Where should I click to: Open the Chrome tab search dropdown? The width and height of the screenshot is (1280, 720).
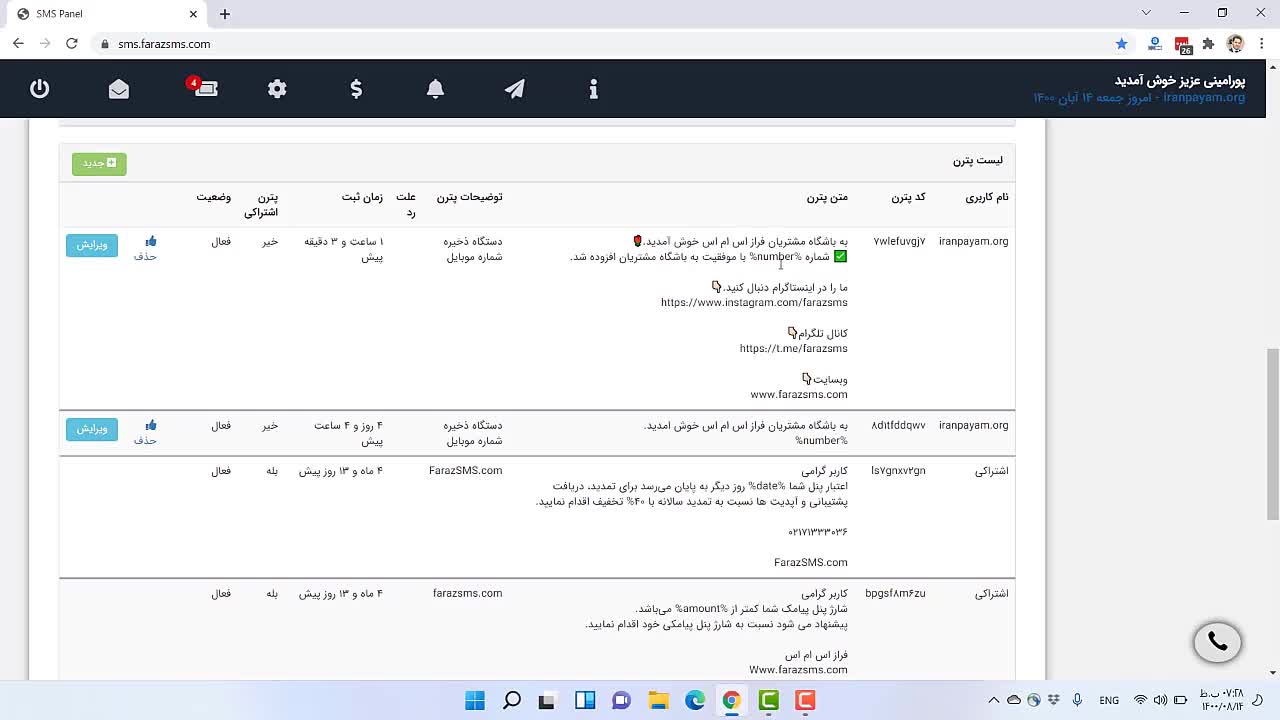tap(1146, 13)
